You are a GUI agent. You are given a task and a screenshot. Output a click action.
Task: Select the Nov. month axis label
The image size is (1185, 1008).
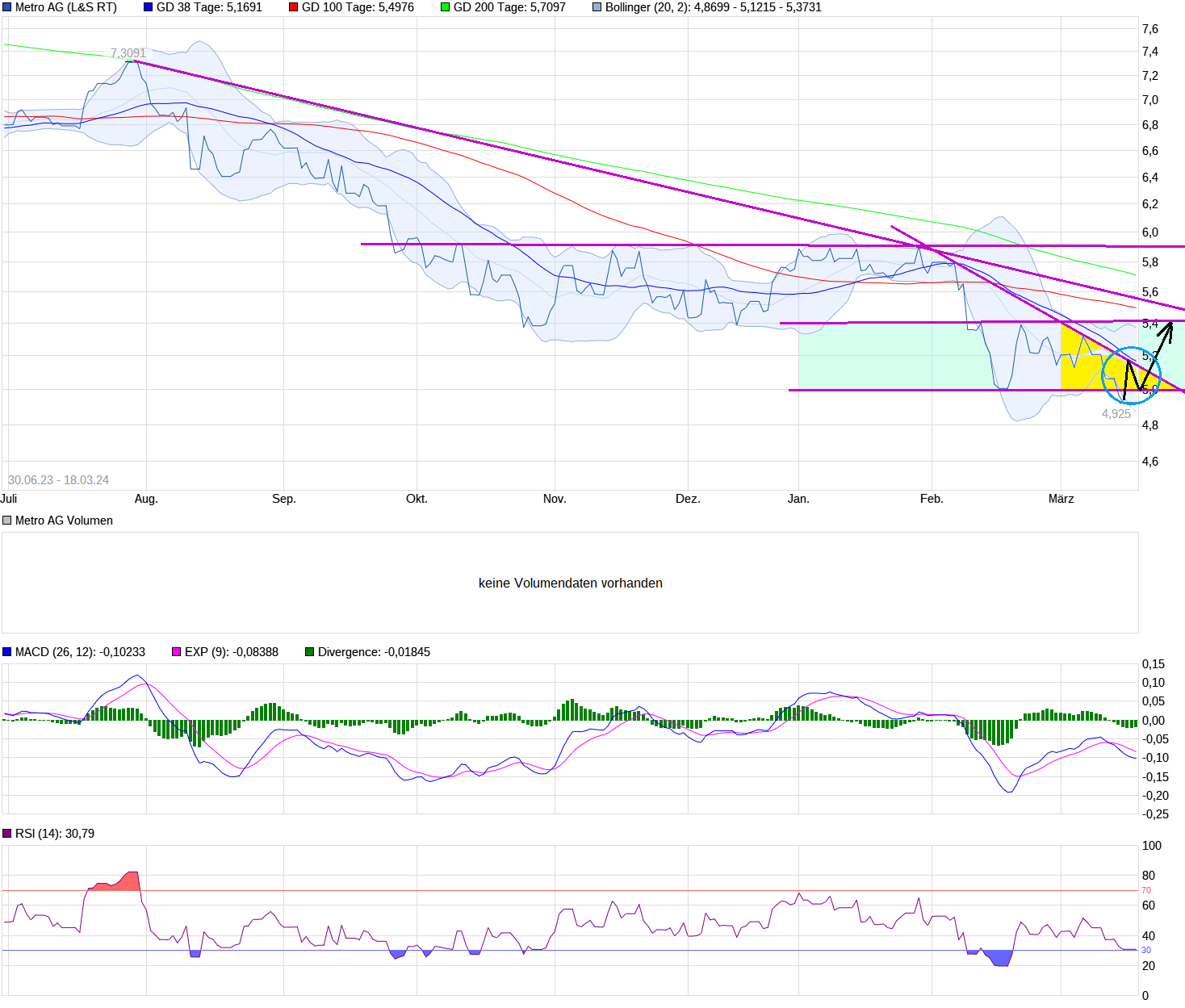click(x=555, y=499)
